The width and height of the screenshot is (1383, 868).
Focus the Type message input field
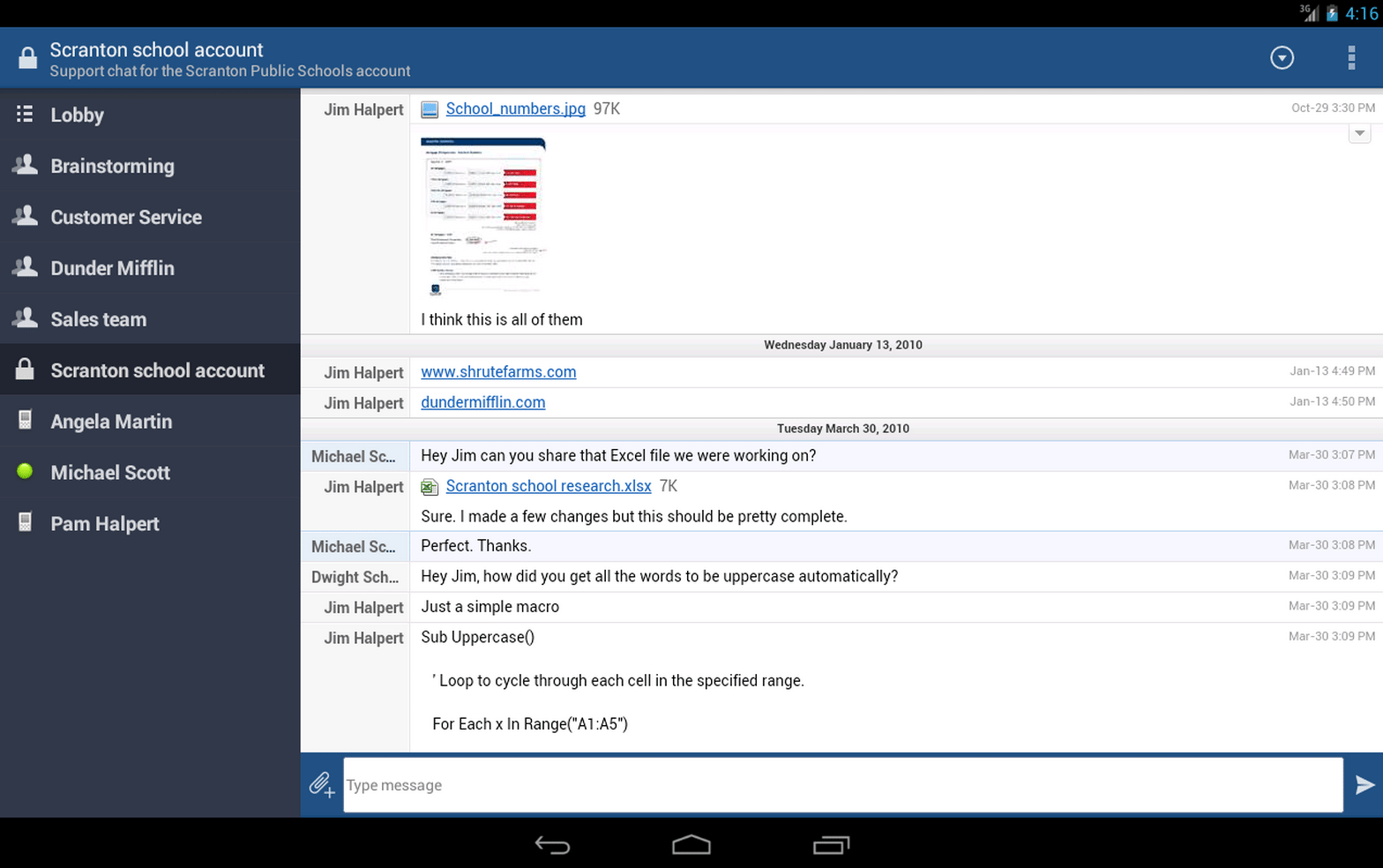point(842,785)
